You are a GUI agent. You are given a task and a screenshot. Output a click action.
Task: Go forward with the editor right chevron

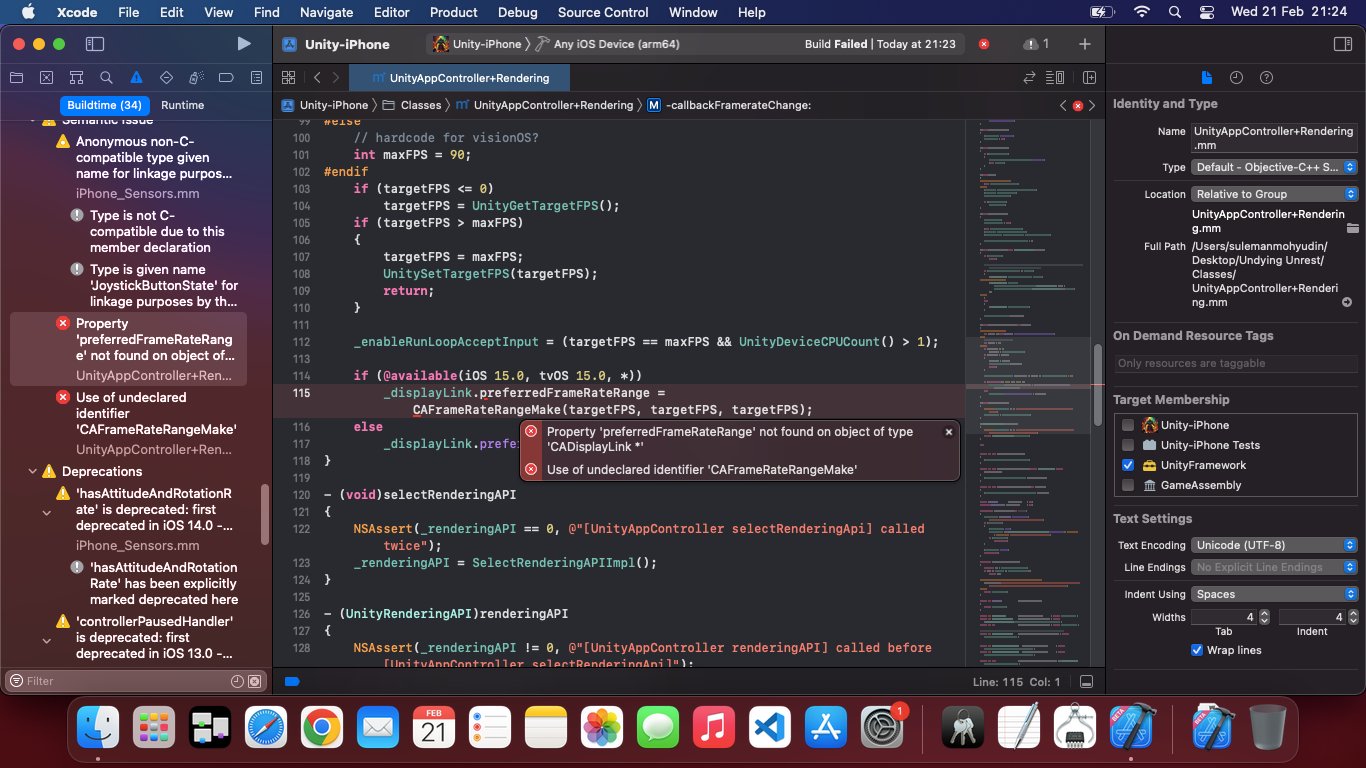click(x=337, y=78)
